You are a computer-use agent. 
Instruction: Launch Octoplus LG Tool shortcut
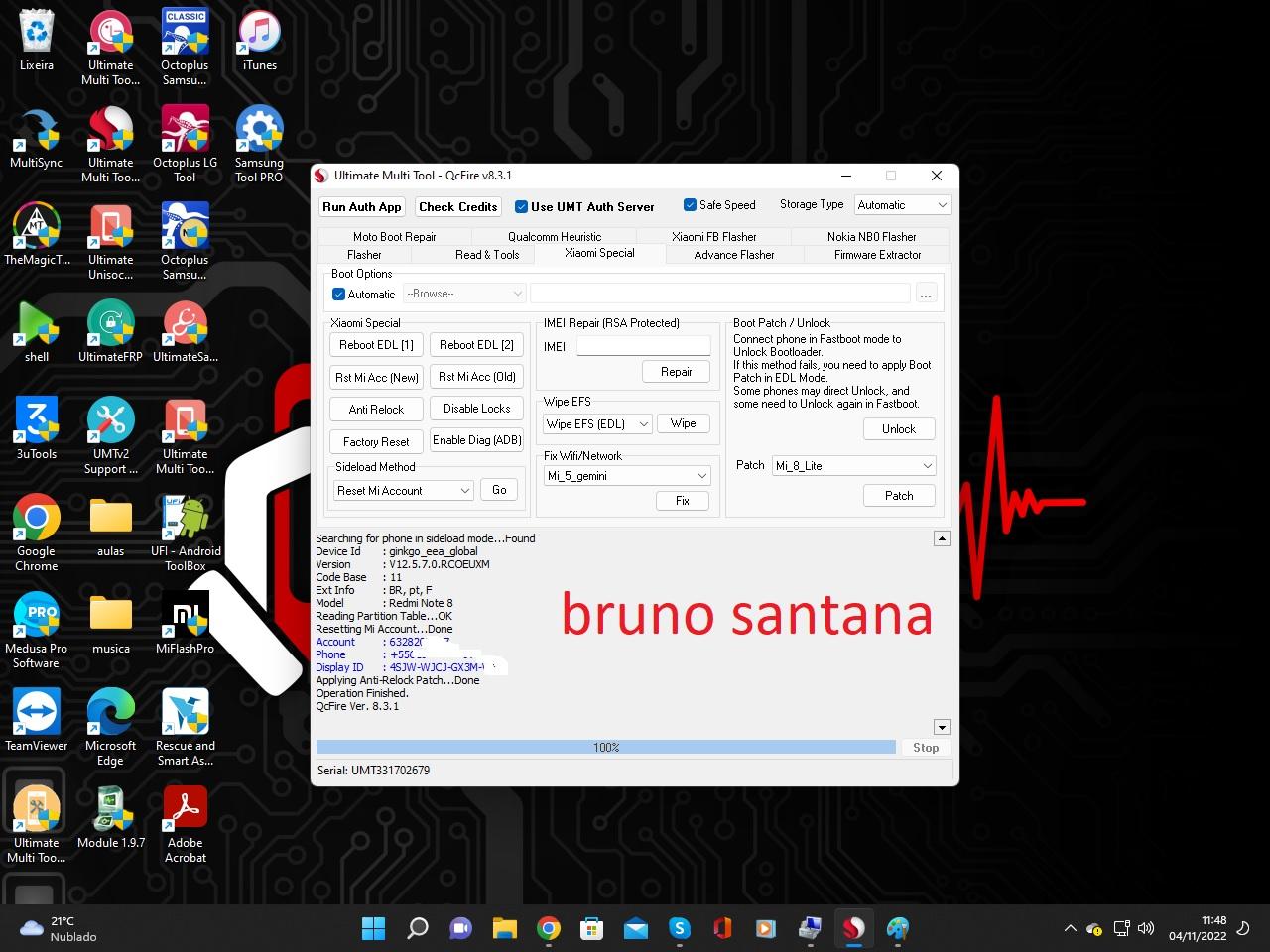point(185,145)
